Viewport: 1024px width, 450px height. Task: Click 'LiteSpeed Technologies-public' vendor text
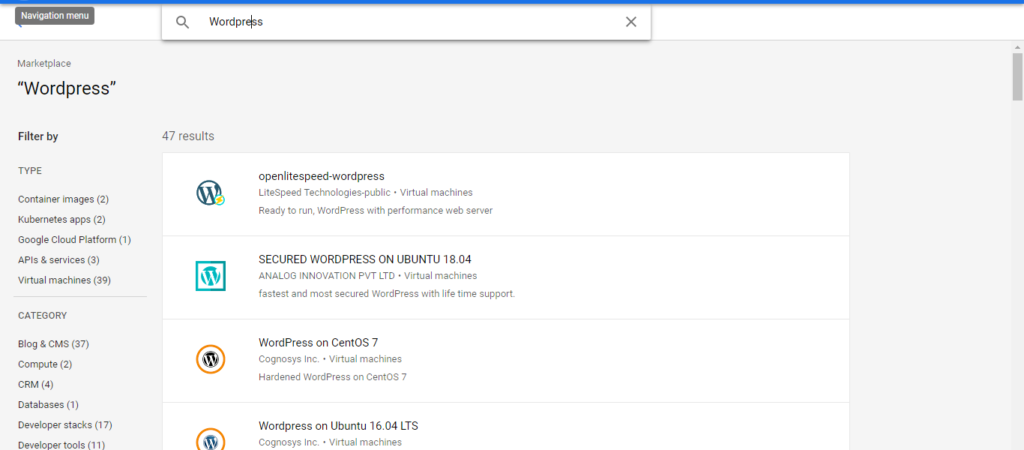pyautogui.click(x=325, y=193)
